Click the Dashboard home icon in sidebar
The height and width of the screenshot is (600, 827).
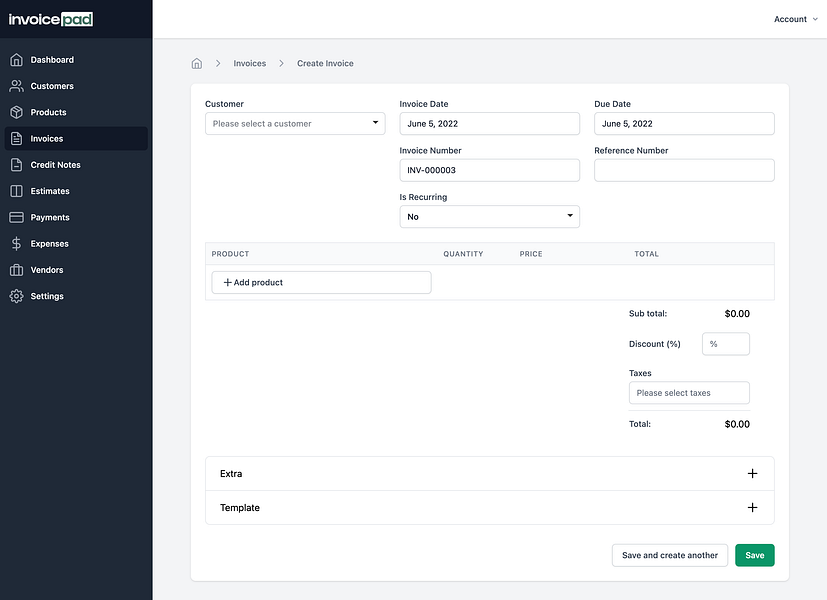[16, 60]
